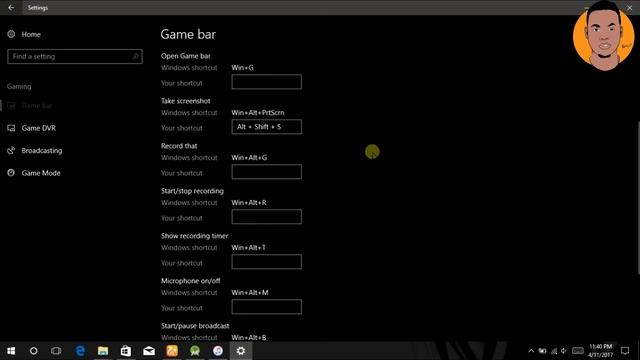Click Your shortcut field for Microphone on/off

click(x=267, y=307)
